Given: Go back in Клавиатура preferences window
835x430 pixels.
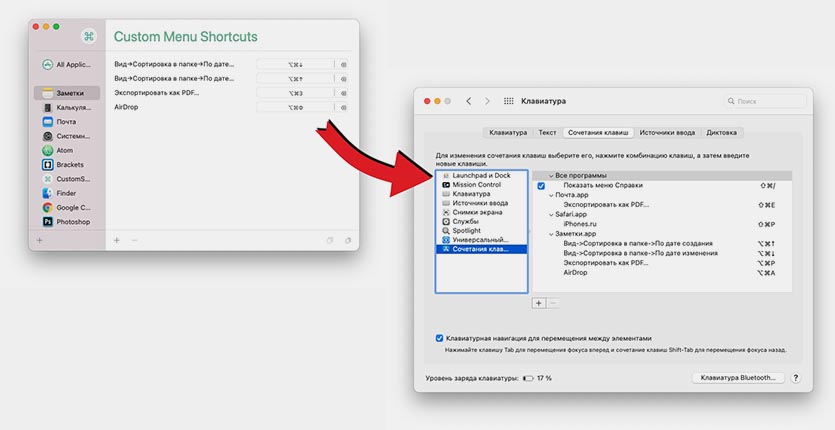Looking at the screenshot, I should tap(469, 101).
